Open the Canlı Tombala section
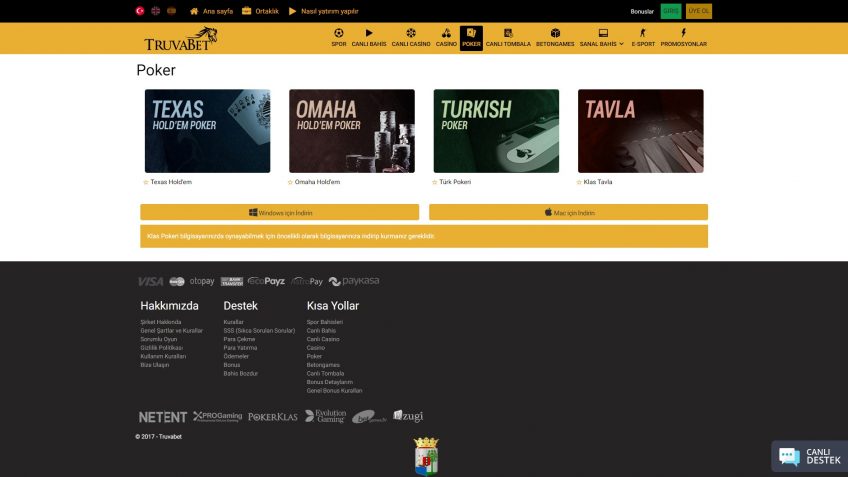This screenshot has height=477, width=848. pos(508,38)
